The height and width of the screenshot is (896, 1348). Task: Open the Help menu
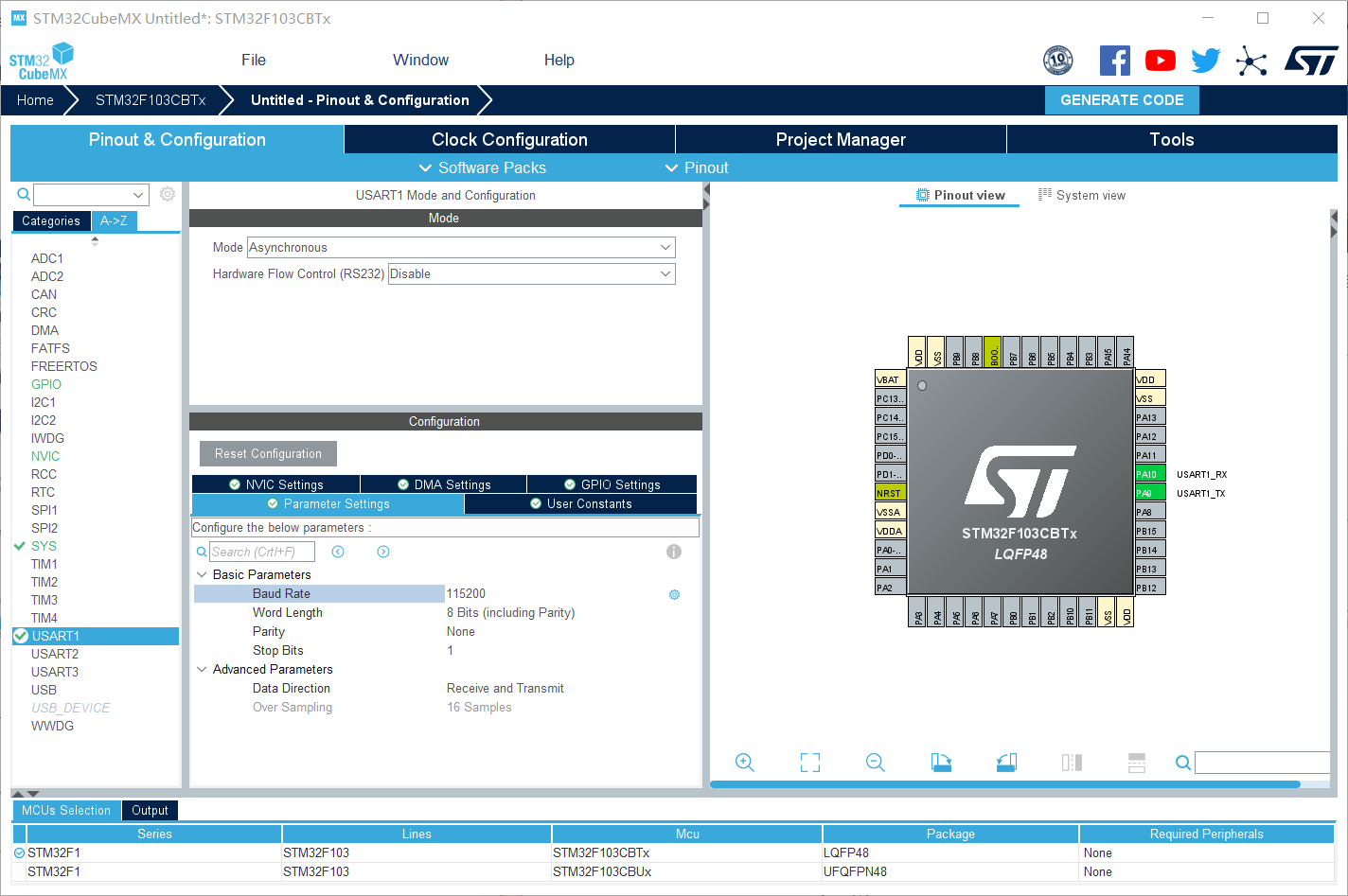click(559, 60)
